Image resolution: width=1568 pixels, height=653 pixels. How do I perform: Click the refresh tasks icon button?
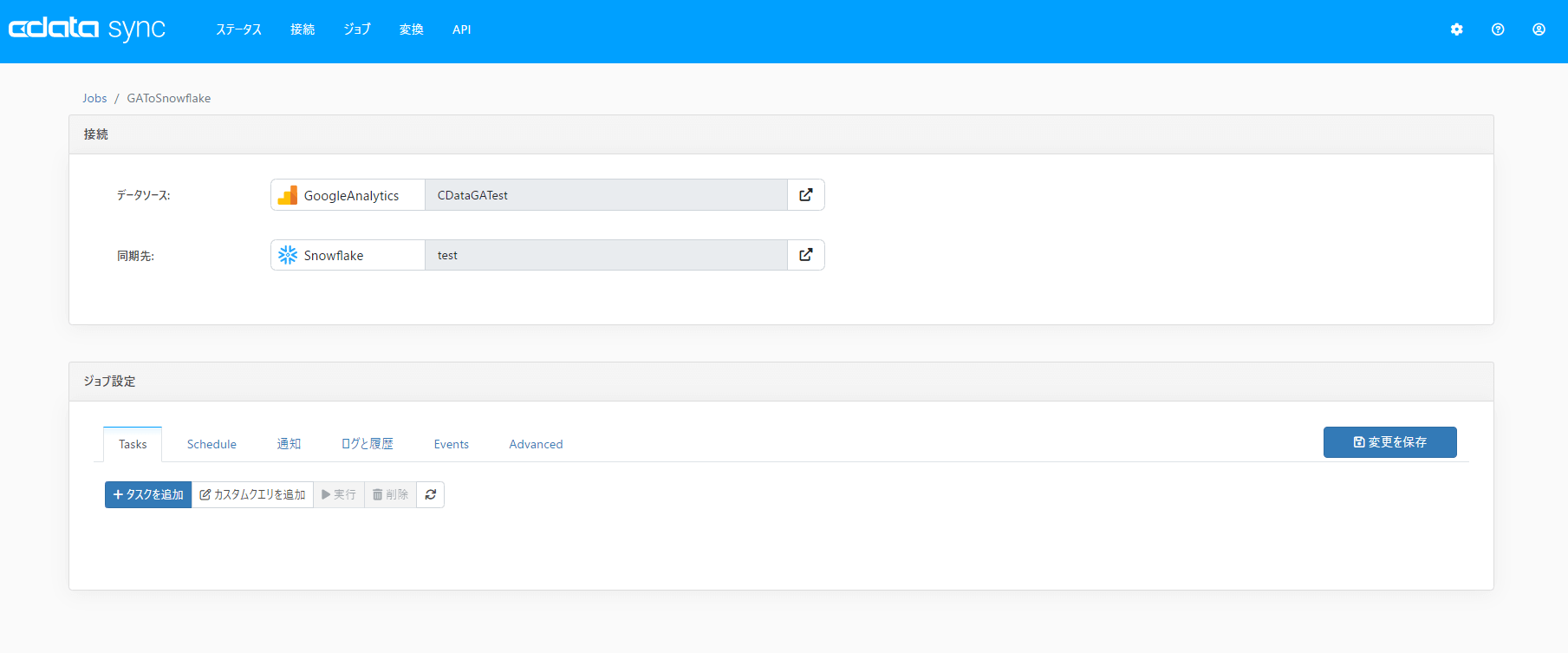click(x=431, y=494)
